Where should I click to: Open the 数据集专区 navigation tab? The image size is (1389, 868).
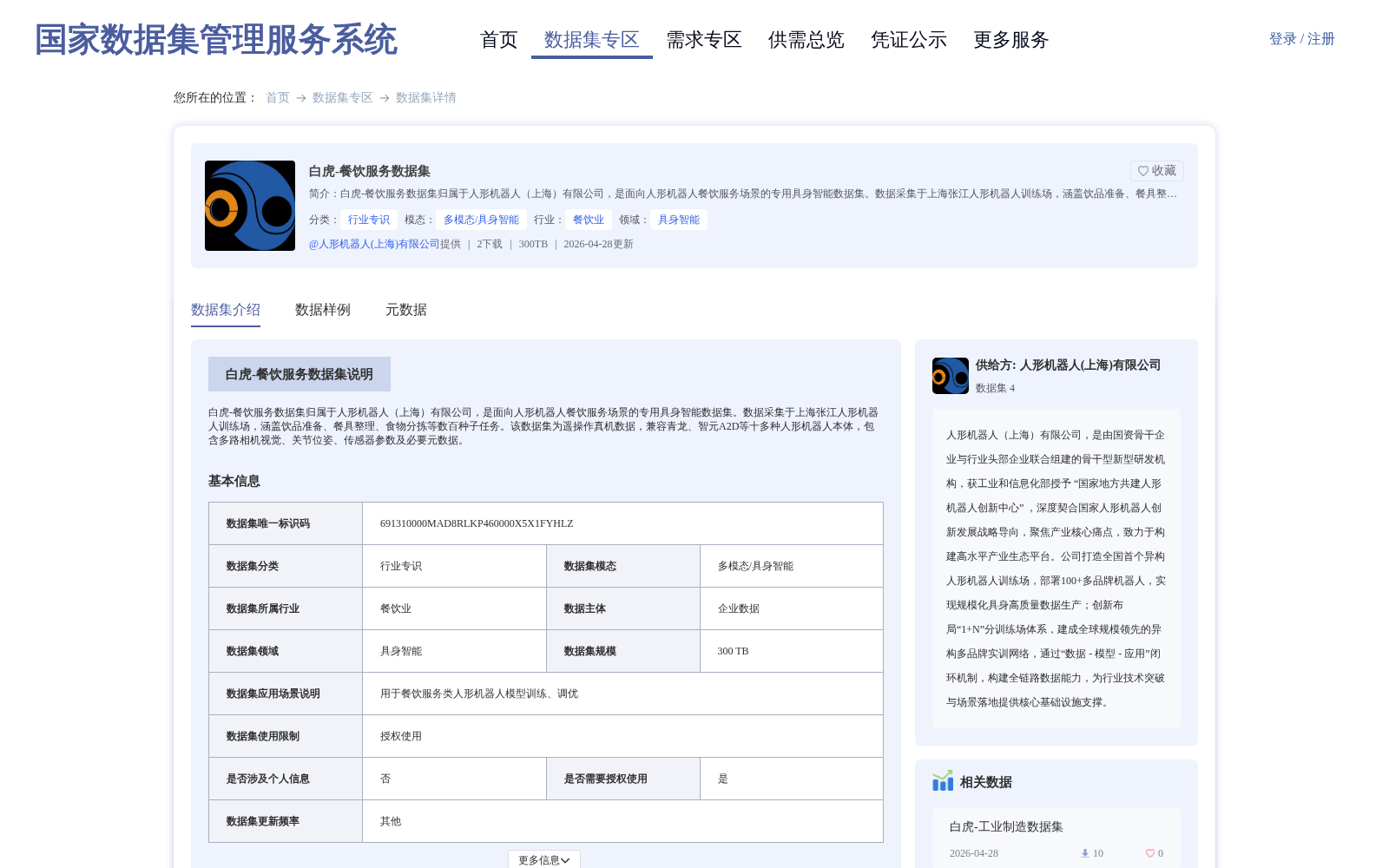pyautogui.click(x=592, y=40)
